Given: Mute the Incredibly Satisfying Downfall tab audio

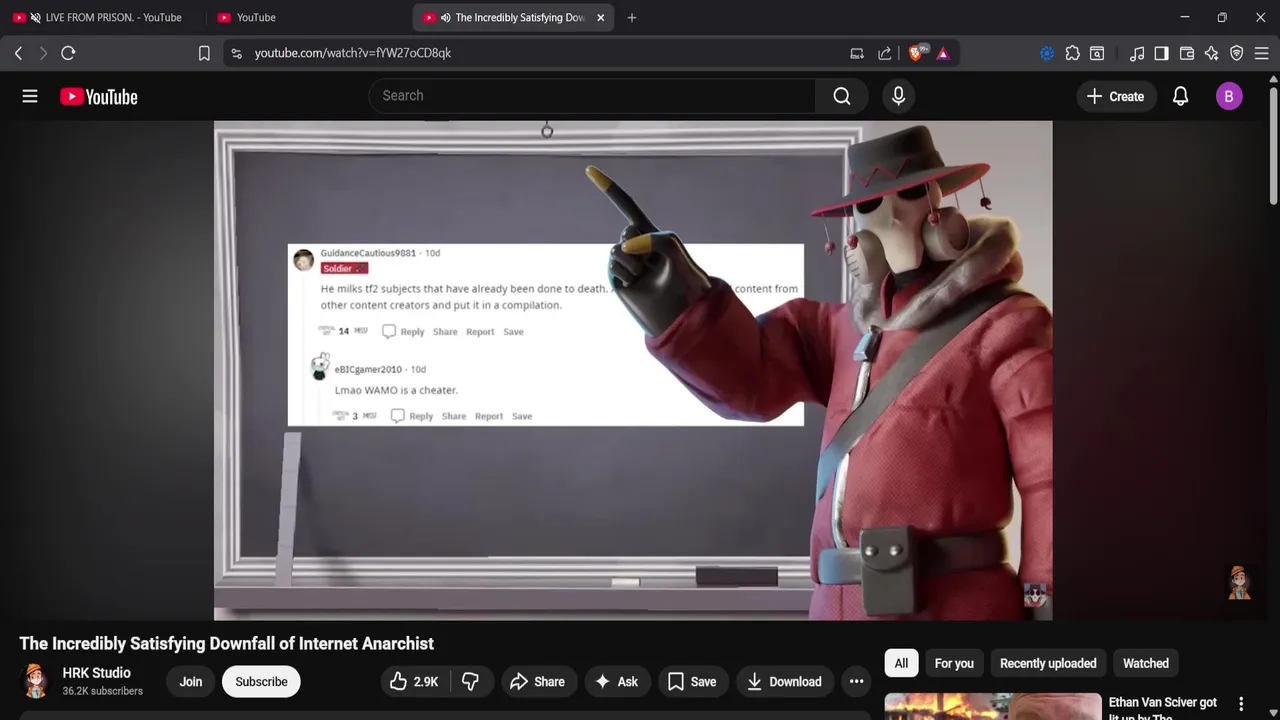Looking at the screenshot, I should [x=445, y=18].
